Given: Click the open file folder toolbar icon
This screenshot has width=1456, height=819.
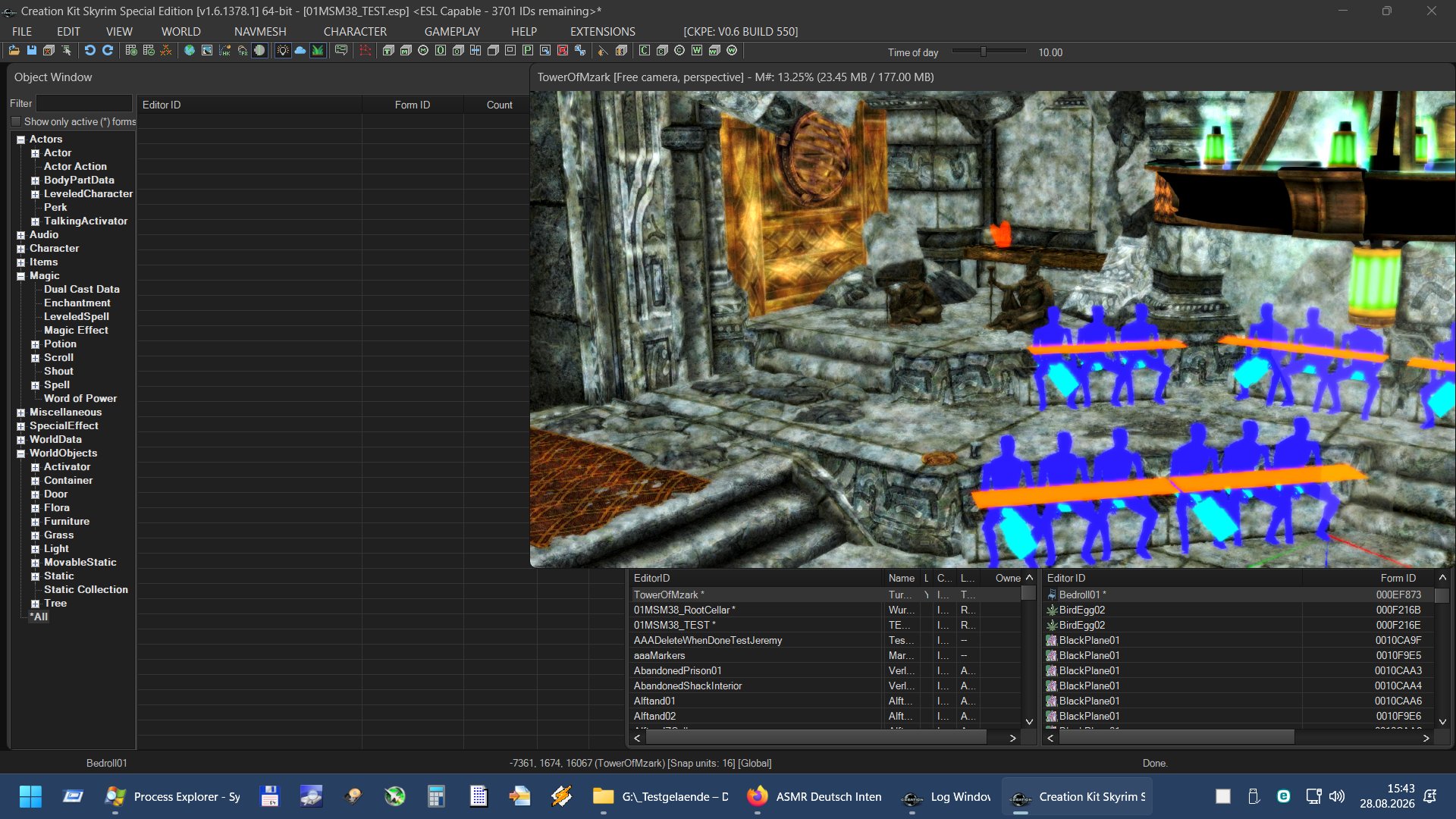Looking at the screenshot, I should 14,51.
